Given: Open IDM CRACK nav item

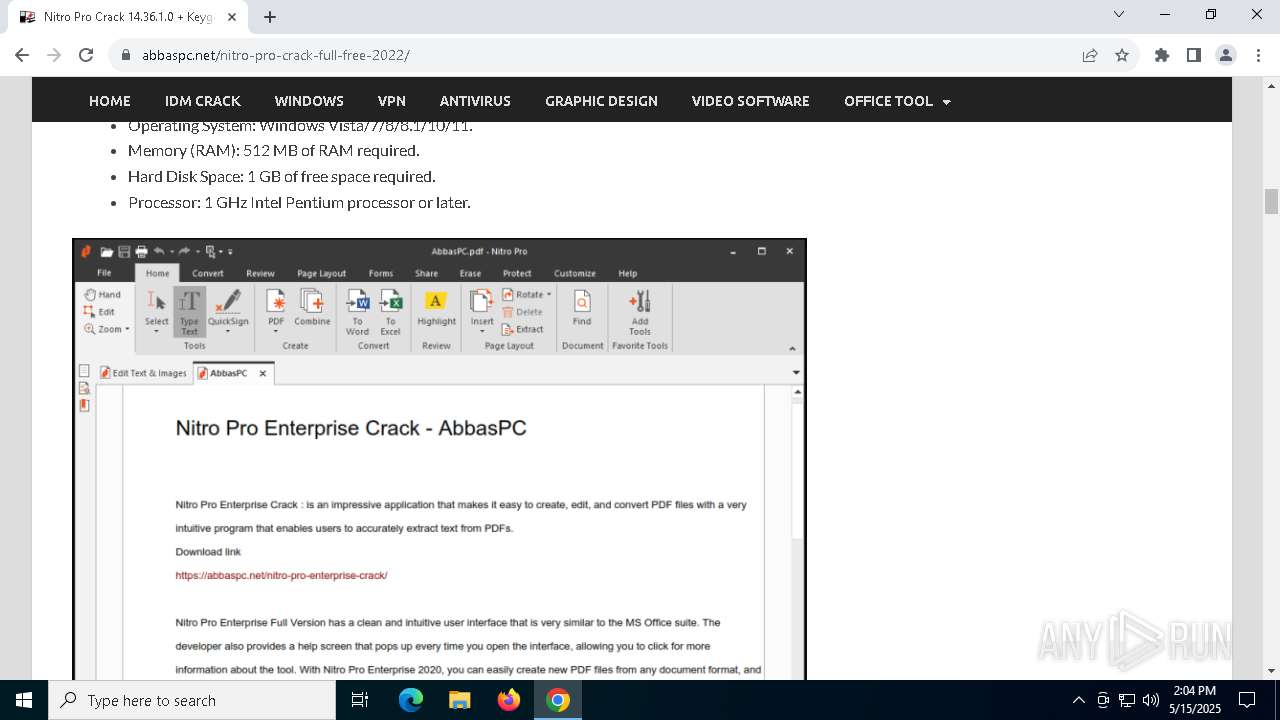Looking at the screenshot, I should point(203,101).
